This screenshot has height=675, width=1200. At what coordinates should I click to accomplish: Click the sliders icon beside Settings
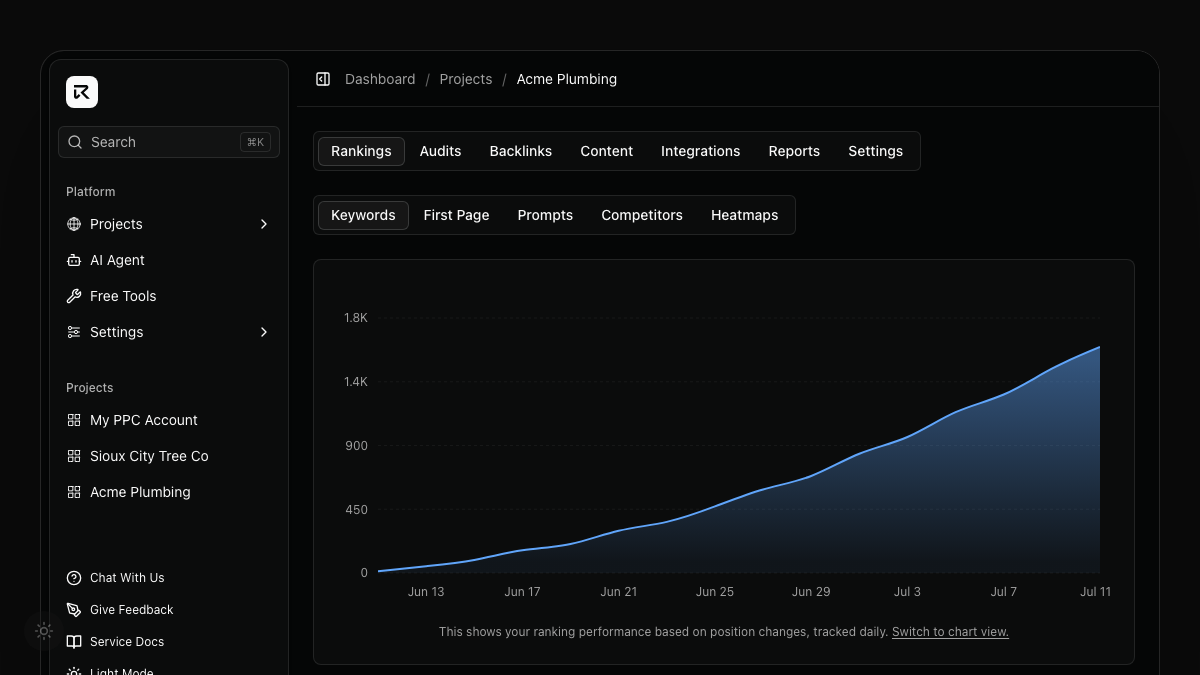click(74, 332)
